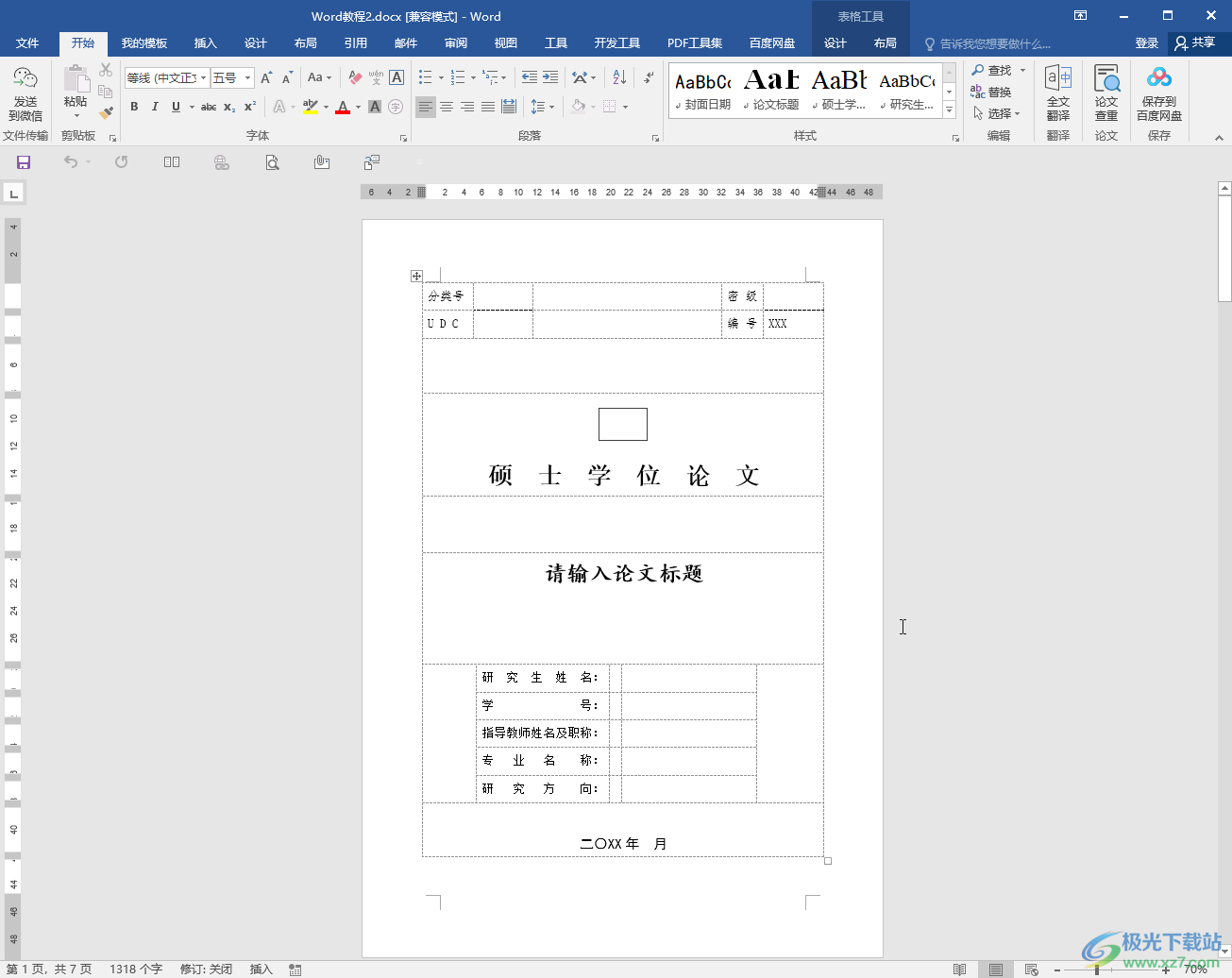Click the phonetic guide (wén) icon

point(376,77)
